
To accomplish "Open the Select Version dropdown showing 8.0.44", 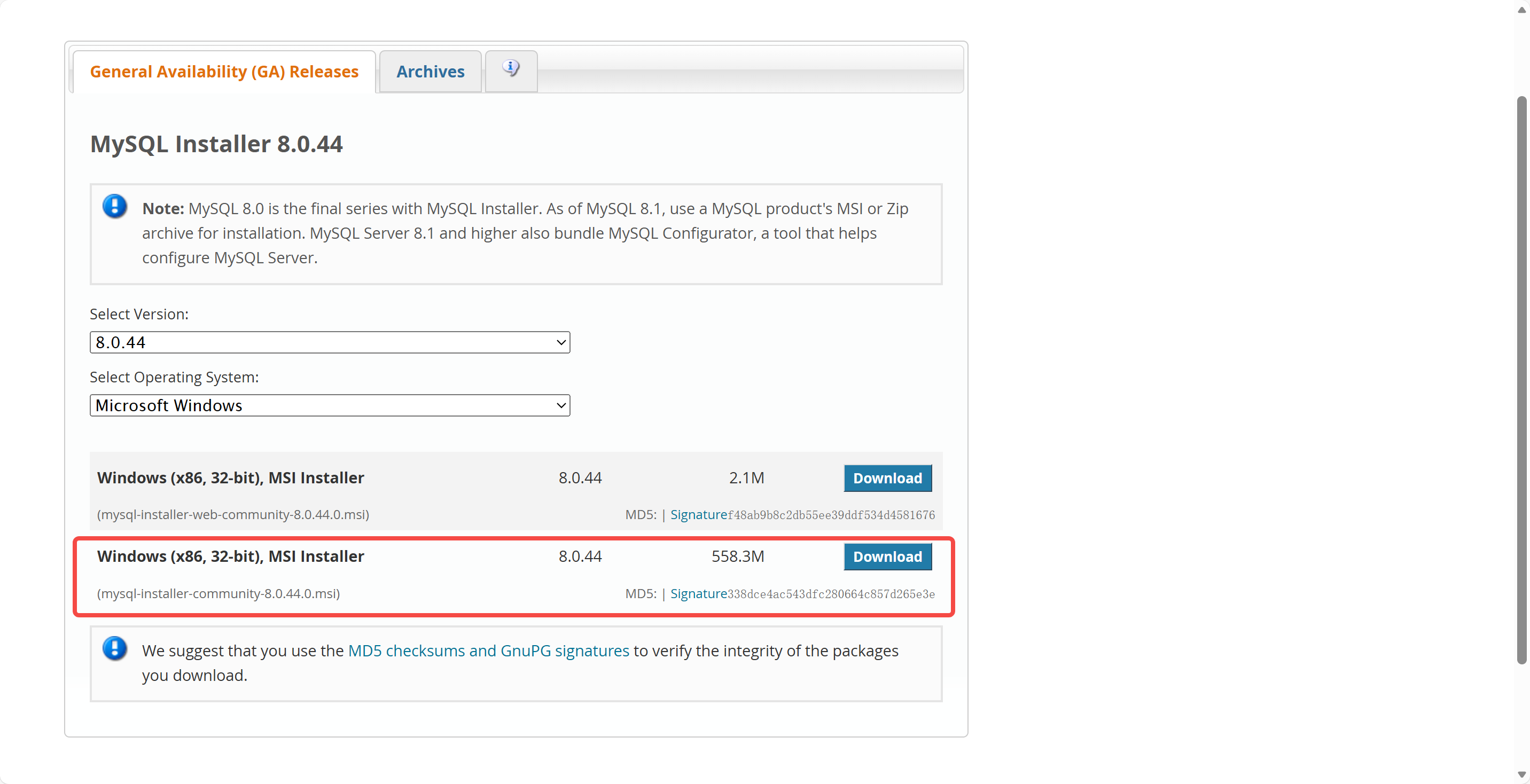I will (330, 342).
